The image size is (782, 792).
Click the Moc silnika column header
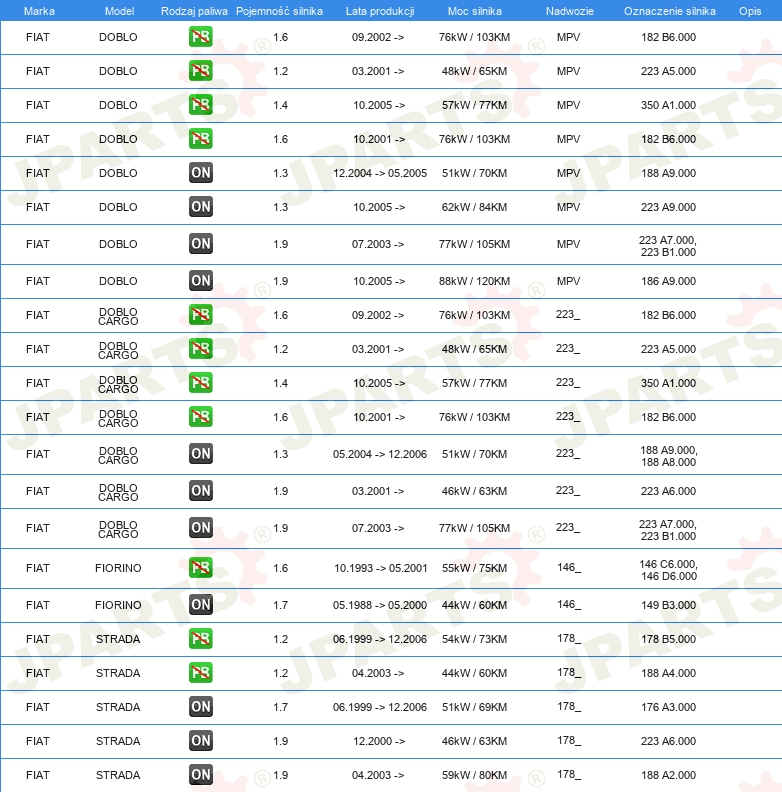pyautogui.click(x=475, y=11)
